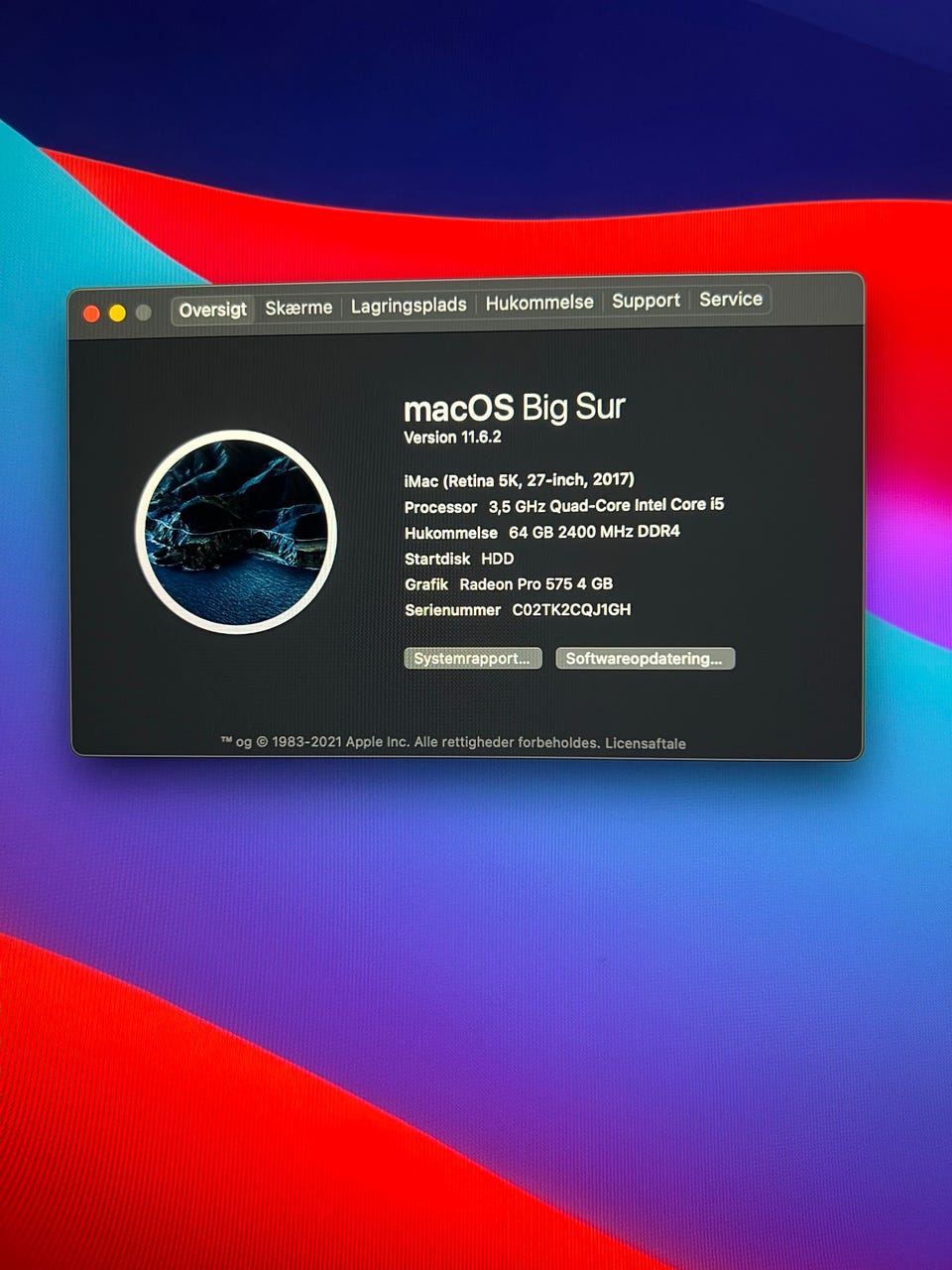
Task: Select the Oversigt tab
Action: tap(212, 310)
